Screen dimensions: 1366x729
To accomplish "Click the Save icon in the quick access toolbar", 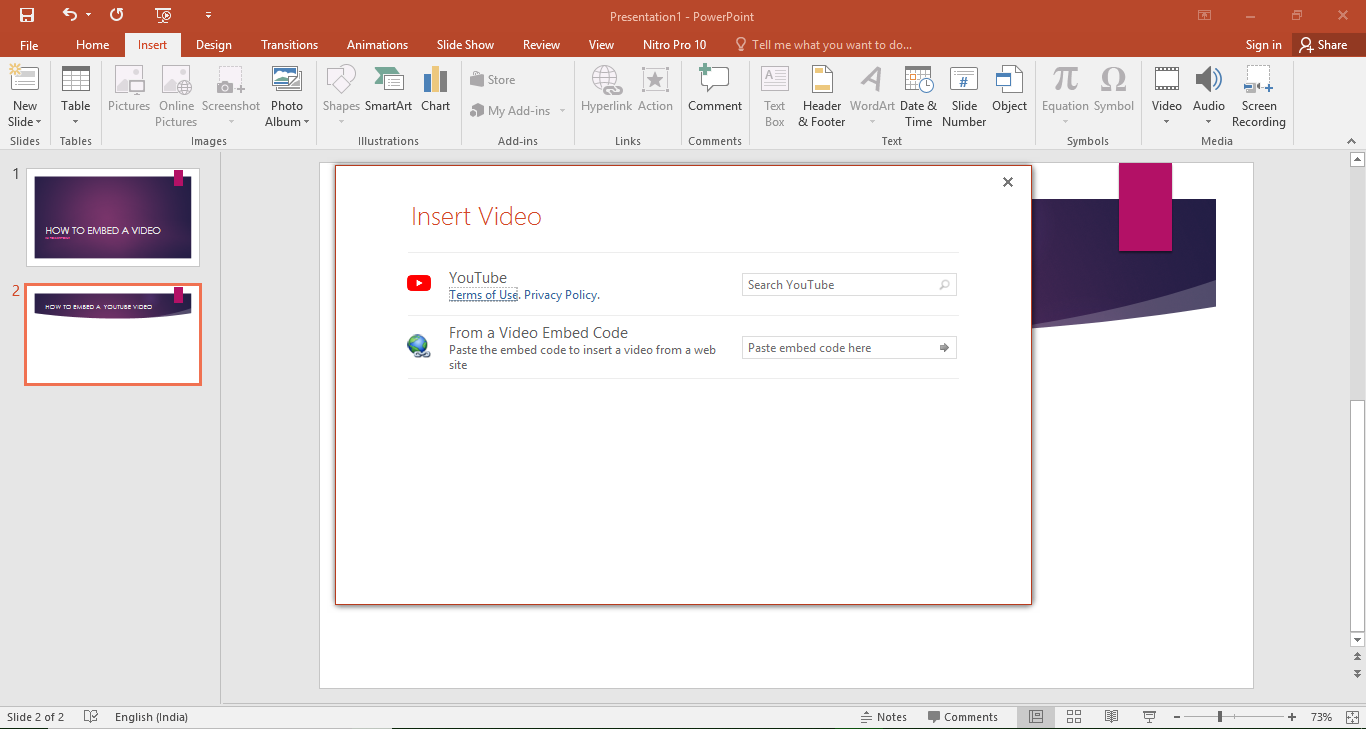I will 27,15.
